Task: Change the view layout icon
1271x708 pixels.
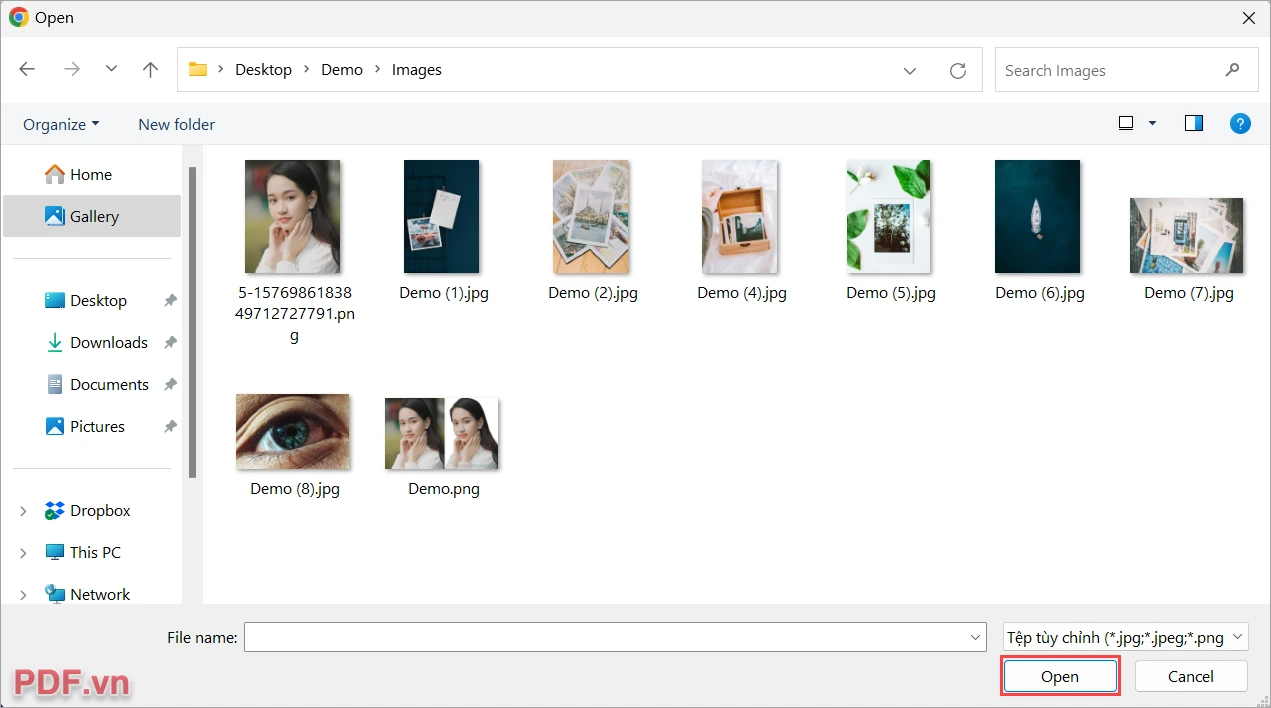Action: pos(1126,123)
